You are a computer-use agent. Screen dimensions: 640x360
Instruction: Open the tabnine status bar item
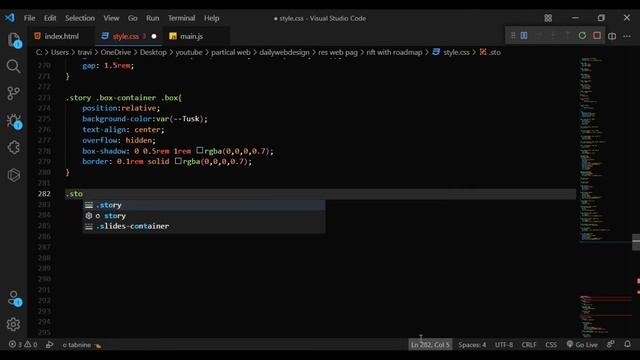82,344
